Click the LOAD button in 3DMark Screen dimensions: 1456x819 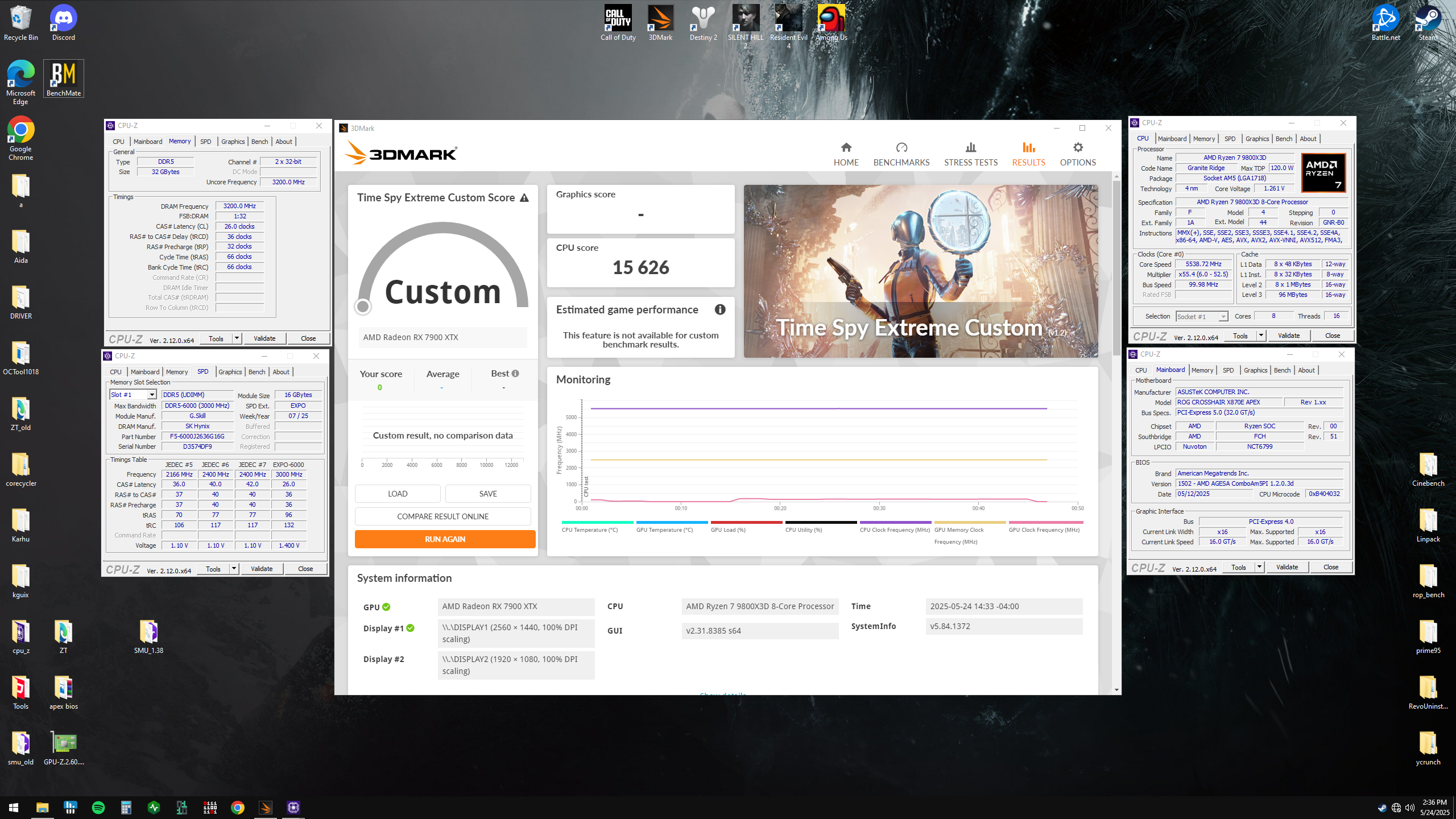[x=398, y=494]
